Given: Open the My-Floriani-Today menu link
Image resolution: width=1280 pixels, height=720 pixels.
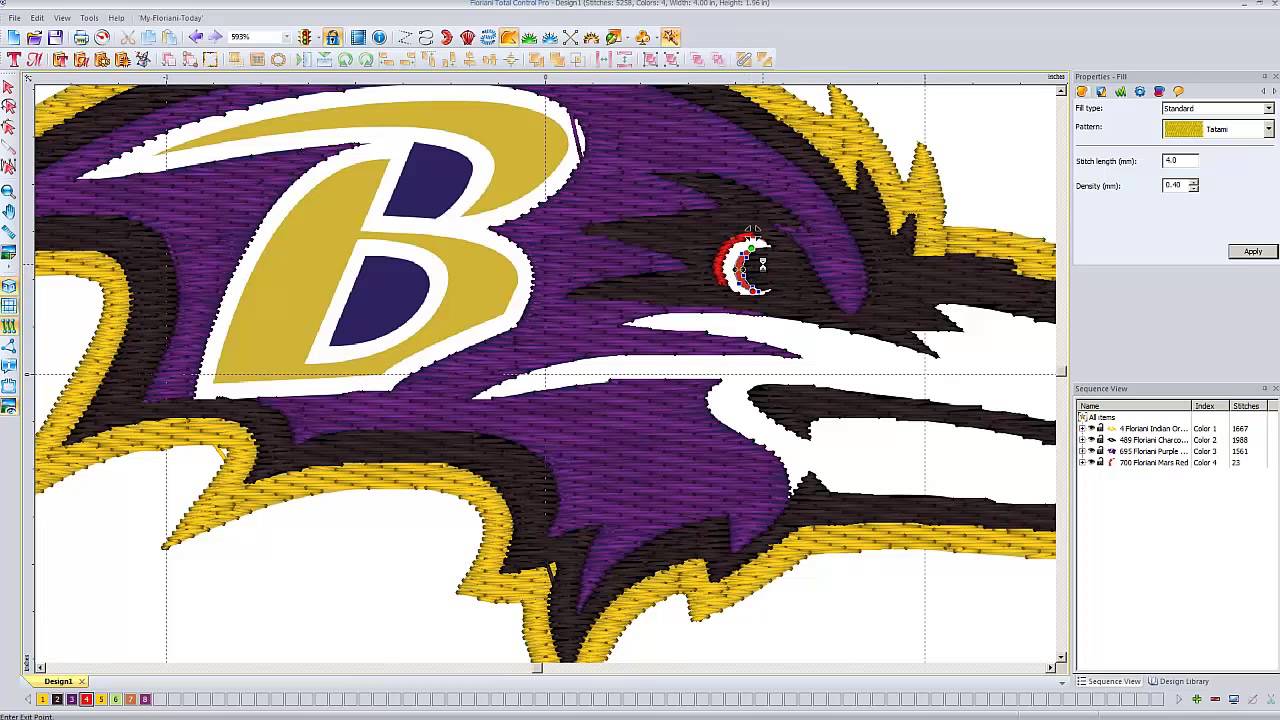Looking at the screenshot, I should click(x=171, y=18).
